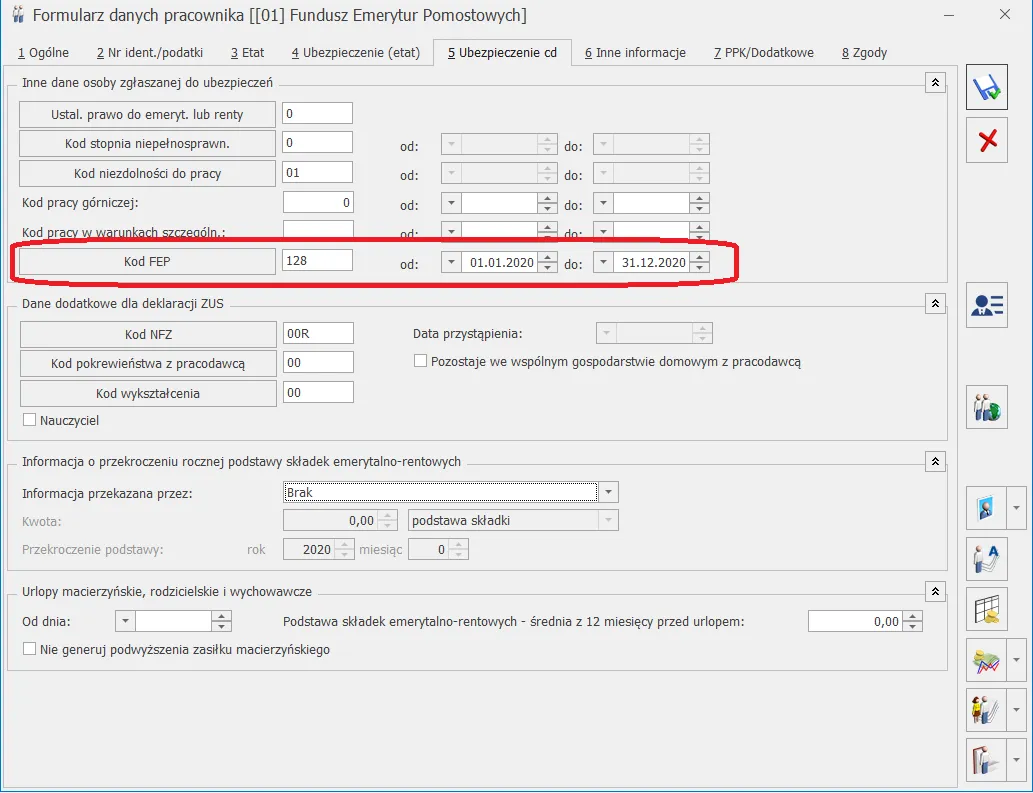The height and width of the screenshot is (793, 1033).
Task: Switch to the 3 Etat tab
Action: click(x=248, y=53)
